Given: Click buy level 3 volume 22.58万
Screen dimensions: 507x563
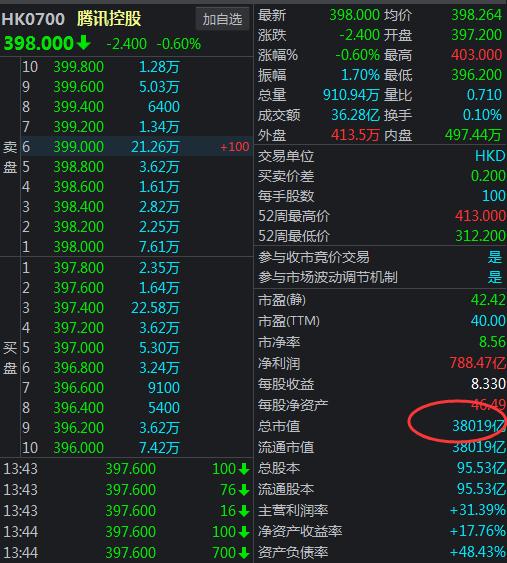Looking at the screenshot, I should pyautogui.click(x=155, y=308).
